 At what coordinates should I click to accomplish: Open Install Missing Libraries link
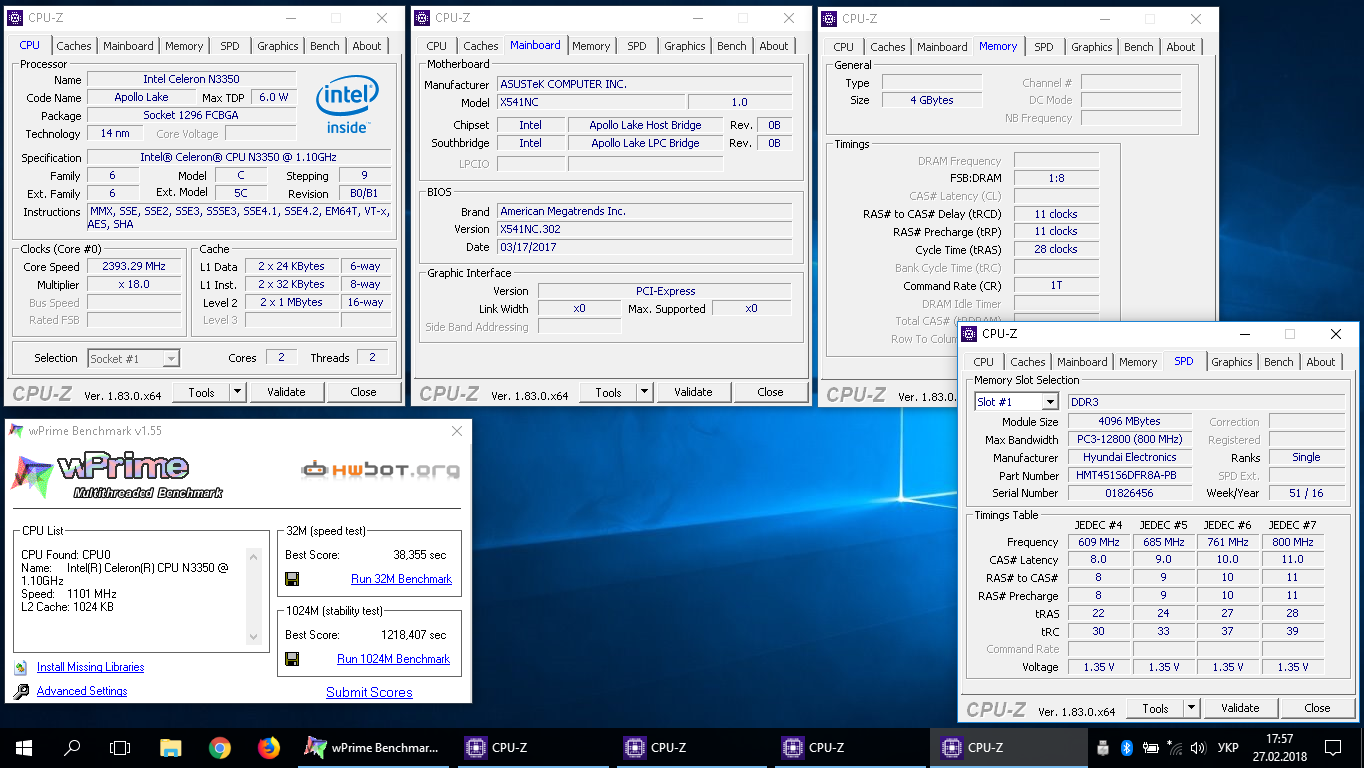click(90, 667)
